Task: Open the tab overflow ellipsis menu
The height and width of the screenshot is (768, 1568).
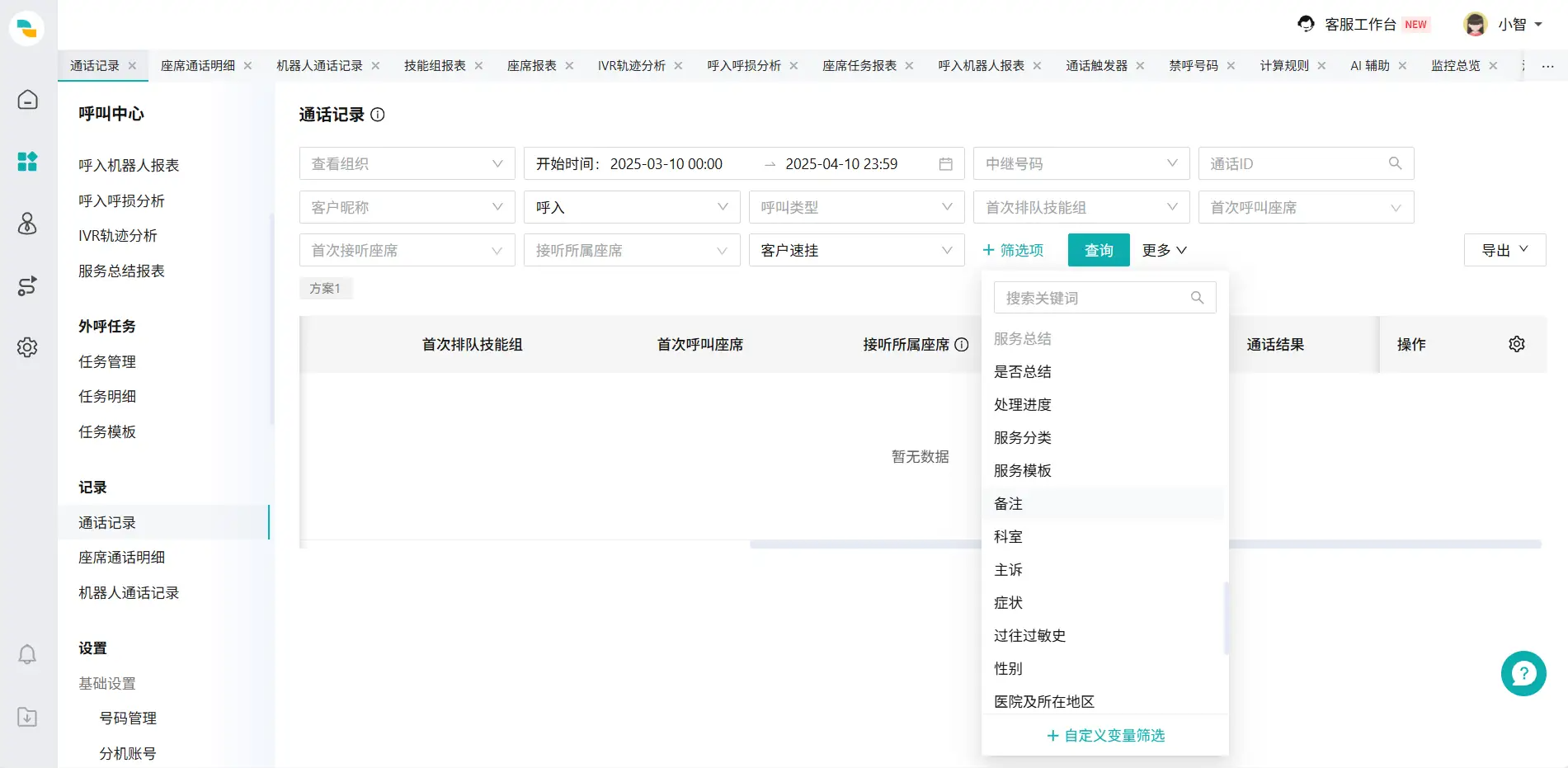Action: pos(1548,66)
